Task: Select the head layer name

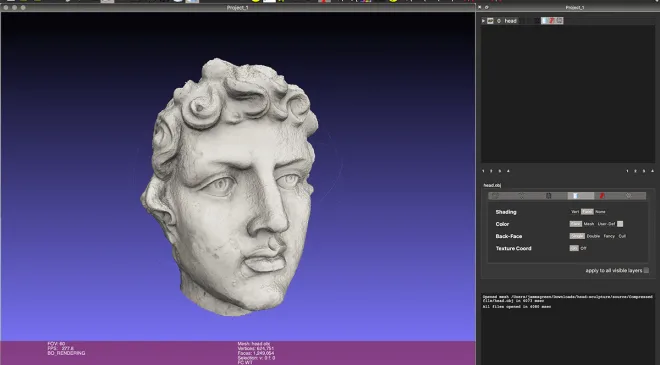Action: click(511, 21)
